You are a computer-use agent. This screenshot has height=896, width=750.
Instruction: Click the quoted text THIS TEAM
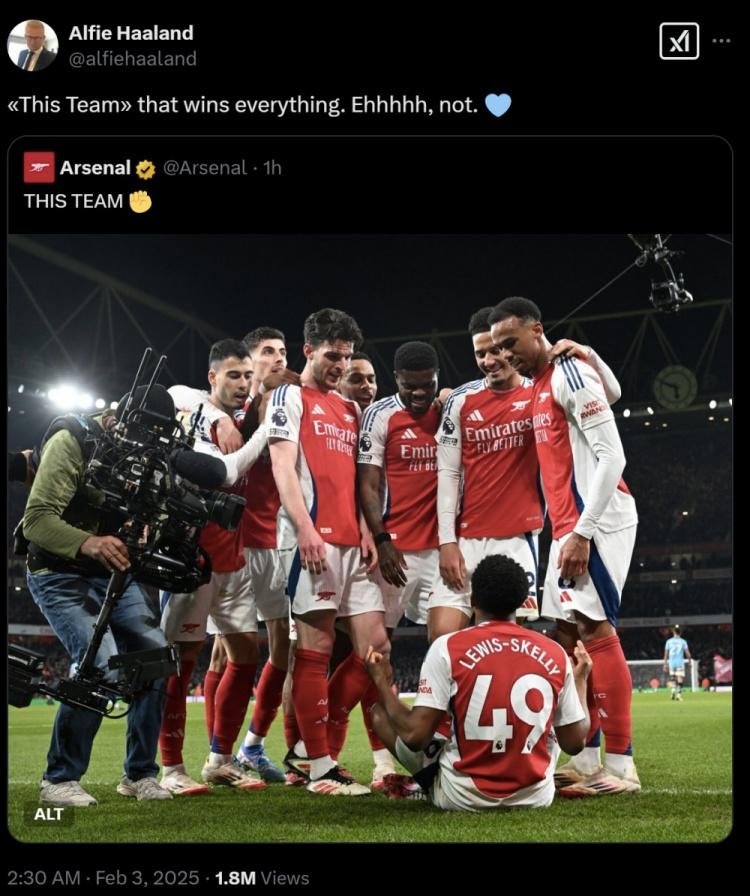pos(73,201)
